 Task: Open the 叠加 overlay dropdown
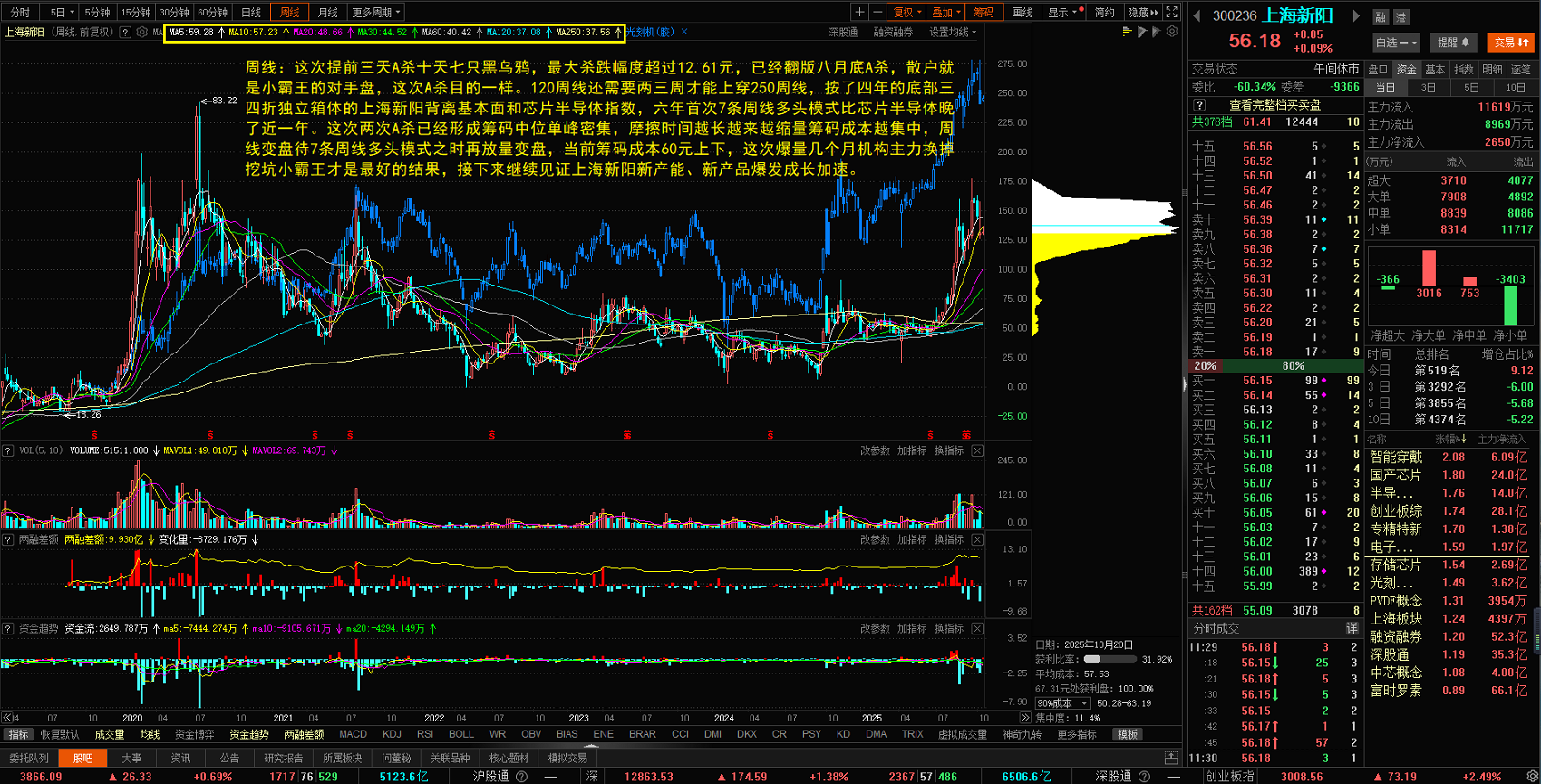click(945, 12)
